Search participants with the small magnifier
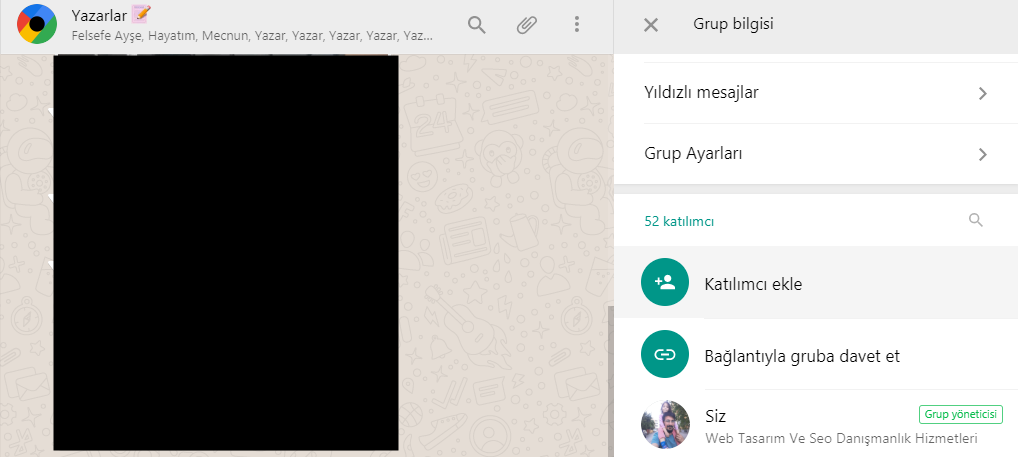This screenshot has width=1018, height=457. (x=976, y=220)
